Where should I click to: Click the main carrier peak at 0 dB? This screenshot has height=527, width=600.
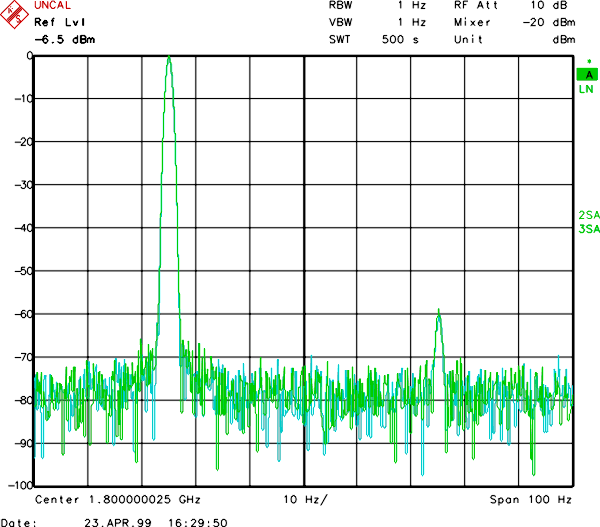[169, 58]
